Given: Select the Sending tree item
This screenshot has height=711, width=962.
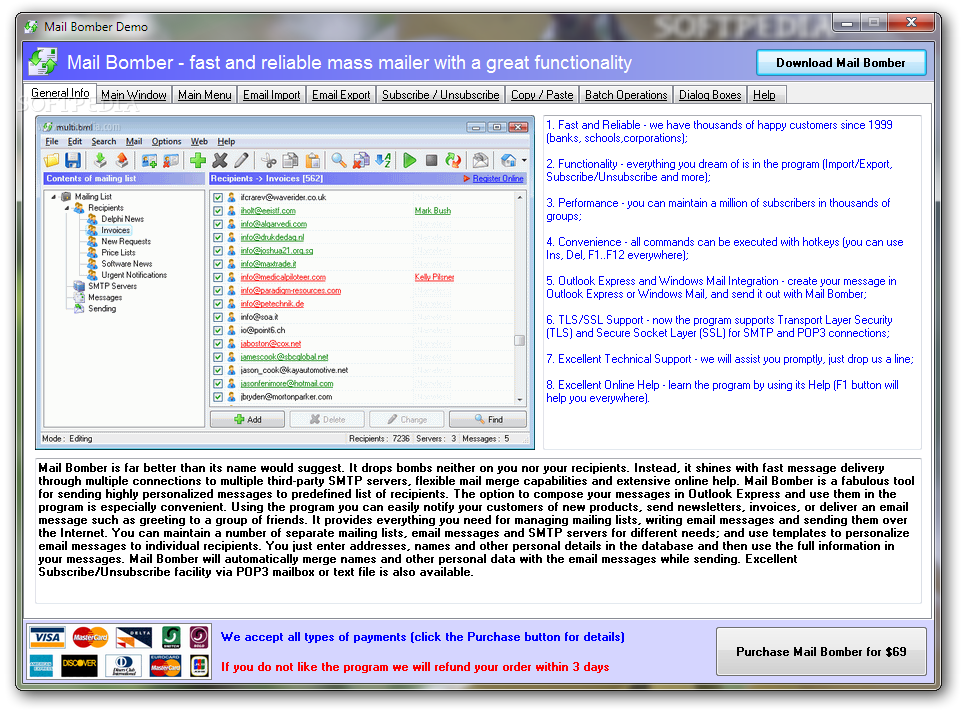Looking at the screenshot, I should coord(102,309).
